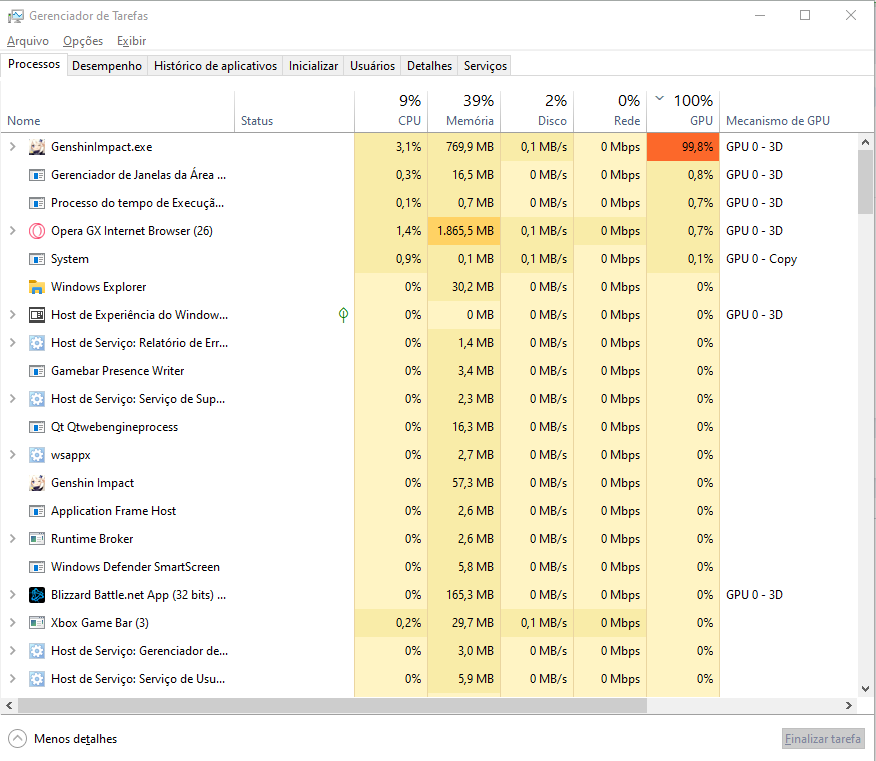
Task: Sort processes by the Disco column header
Action: pos(537,111)
